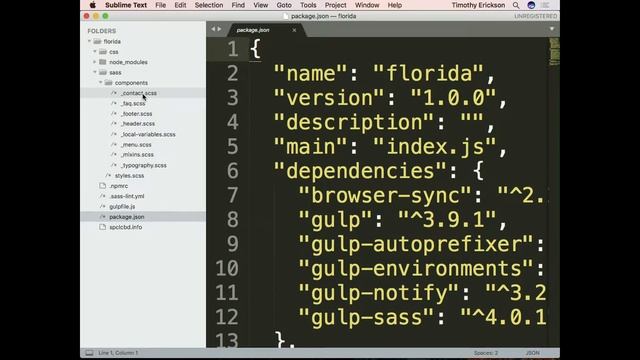
Task: Collapse the css folder arrow
Action: (x=95, y=52)
